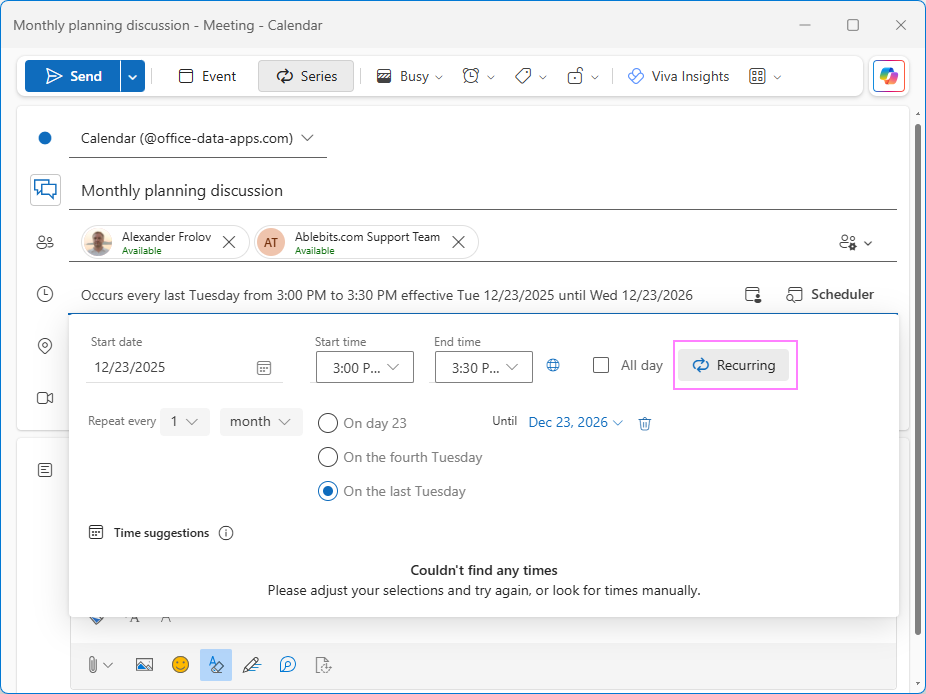Enable the All day checkbox
The width and height of the screenshot is (926, 694).
pos(601,365)
